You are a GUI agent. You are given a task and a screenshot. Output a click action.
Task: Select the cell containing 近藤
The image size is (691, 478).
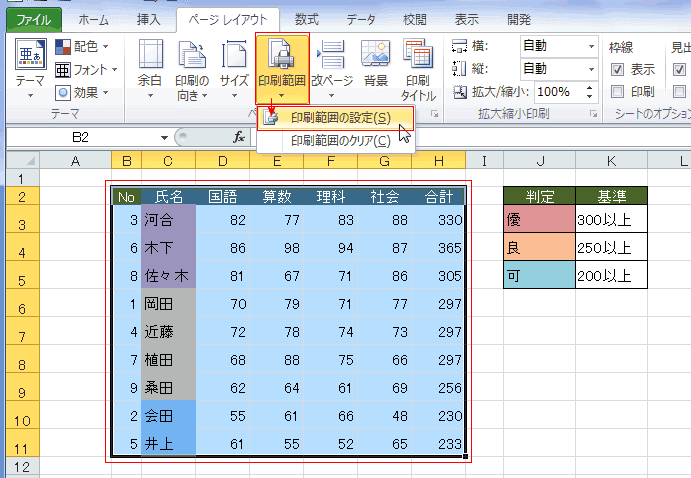[x=169, y=332]
